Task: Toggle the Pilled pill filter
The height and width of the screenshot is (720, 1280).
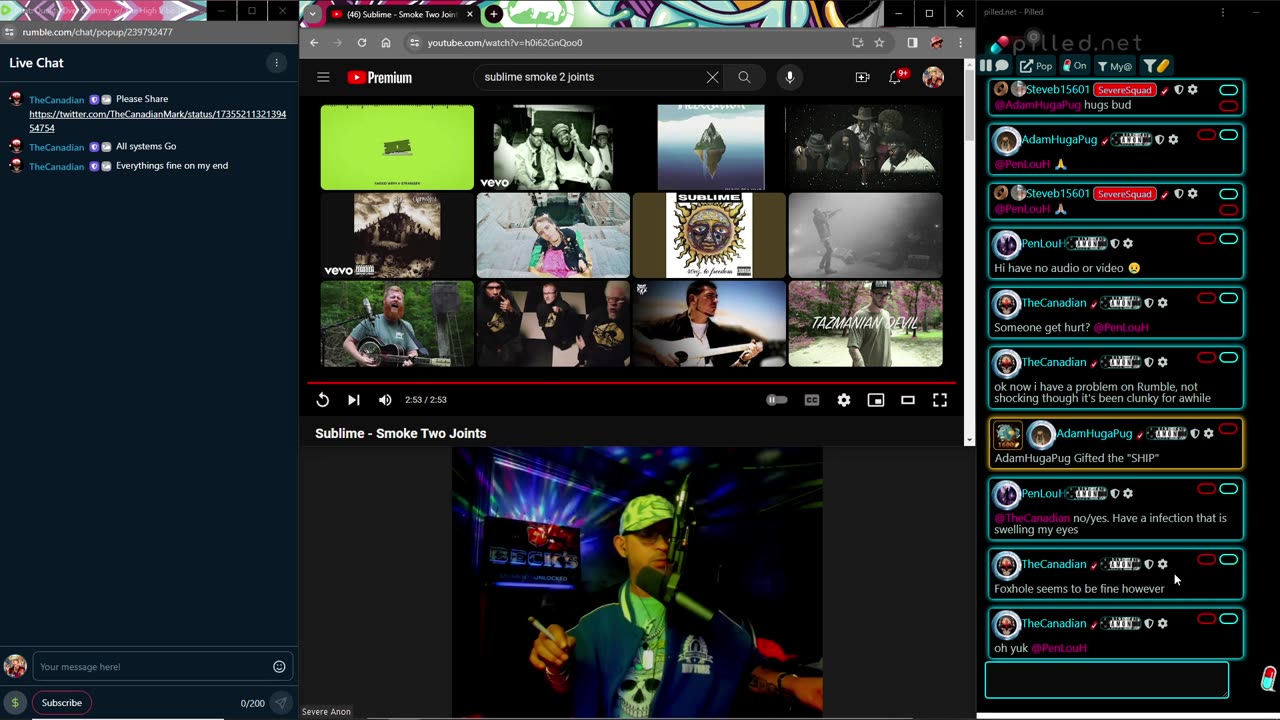Action: tap(1156, 66)
